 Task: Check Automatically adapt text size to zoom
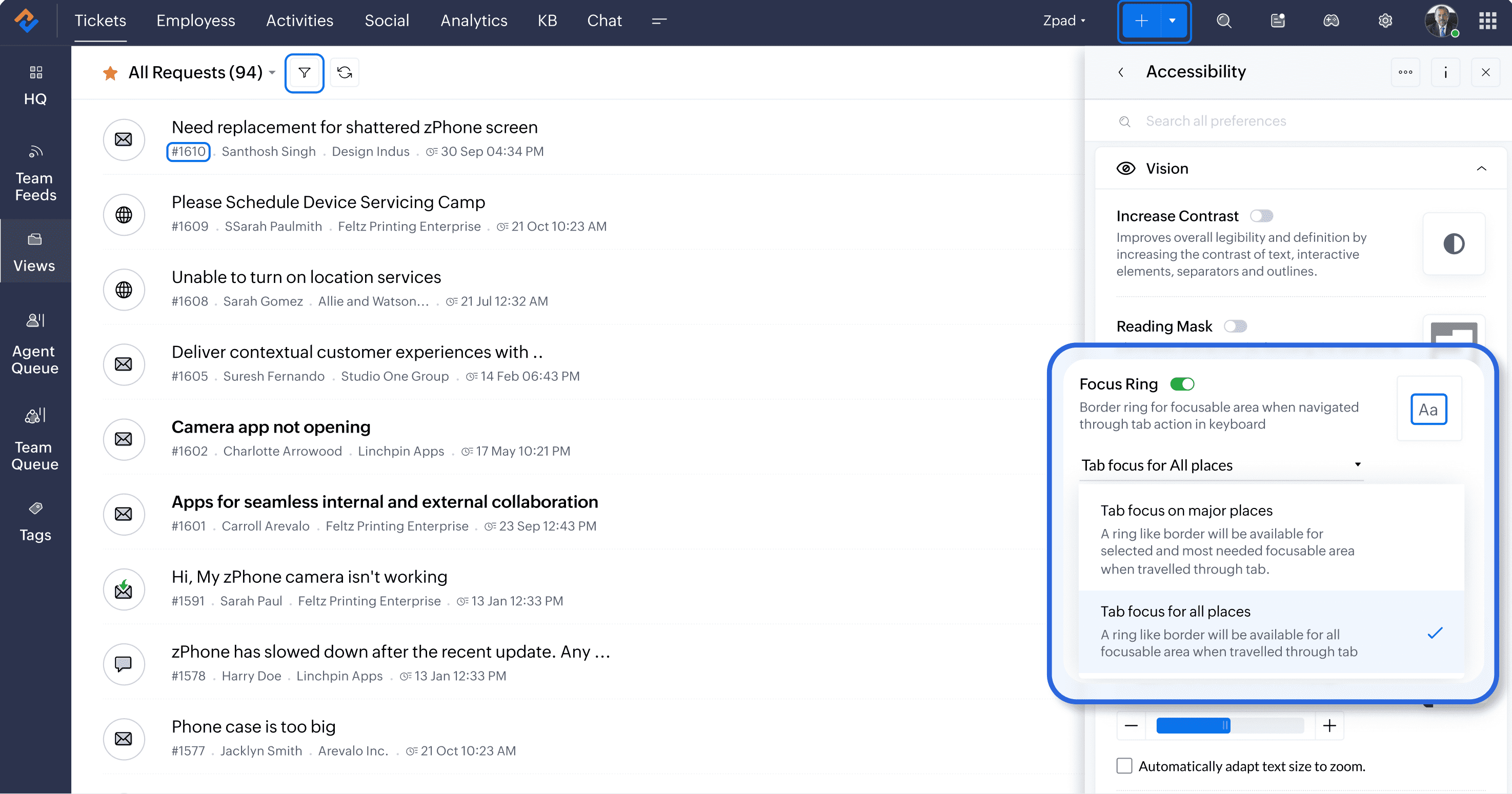pyautogui.click(x=1124, y=766)
